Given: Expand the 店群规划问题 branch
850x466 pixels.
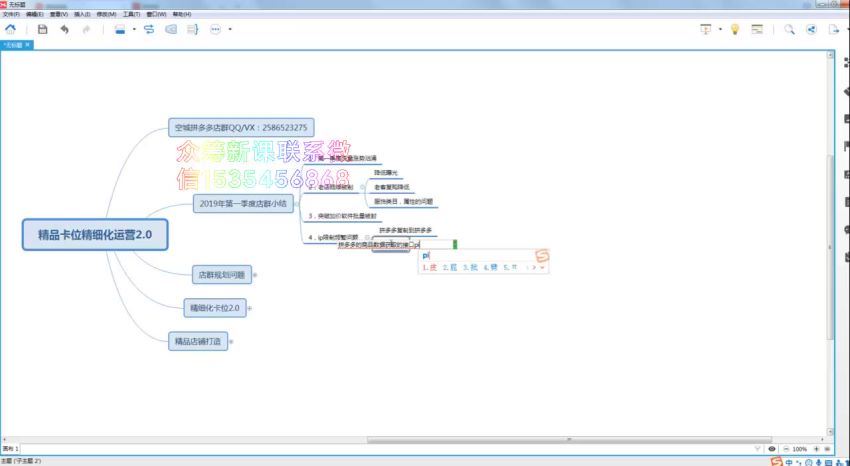Looking at the screenshot, I should (255, 275).
